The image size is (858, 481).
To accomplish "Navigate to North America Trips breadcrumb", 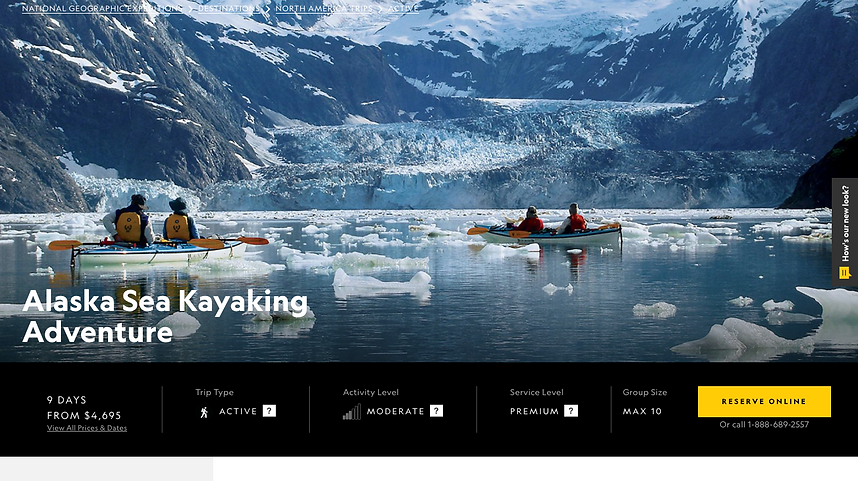I will 324,9.
